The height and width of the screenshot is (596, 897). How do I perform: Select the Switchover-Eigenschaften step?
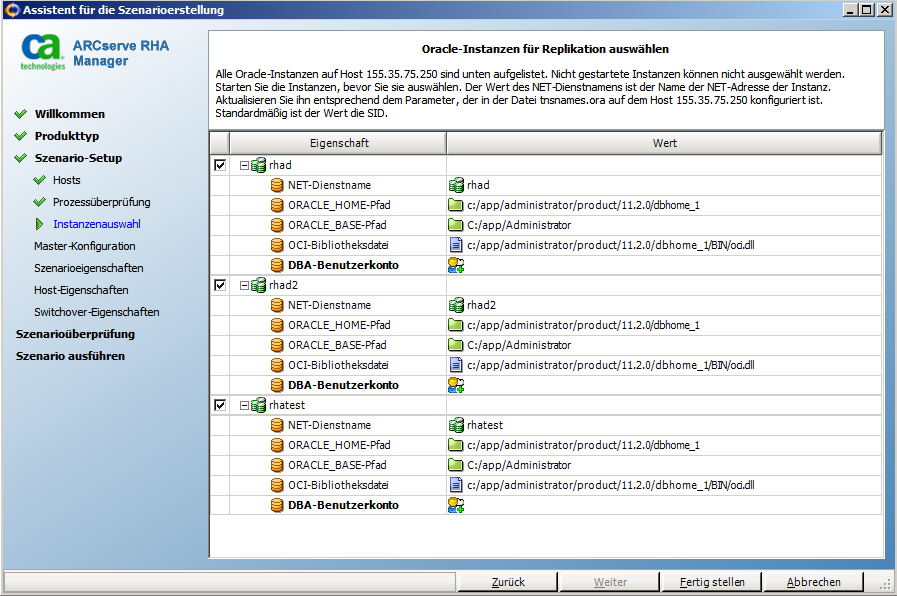click(97, 312)
